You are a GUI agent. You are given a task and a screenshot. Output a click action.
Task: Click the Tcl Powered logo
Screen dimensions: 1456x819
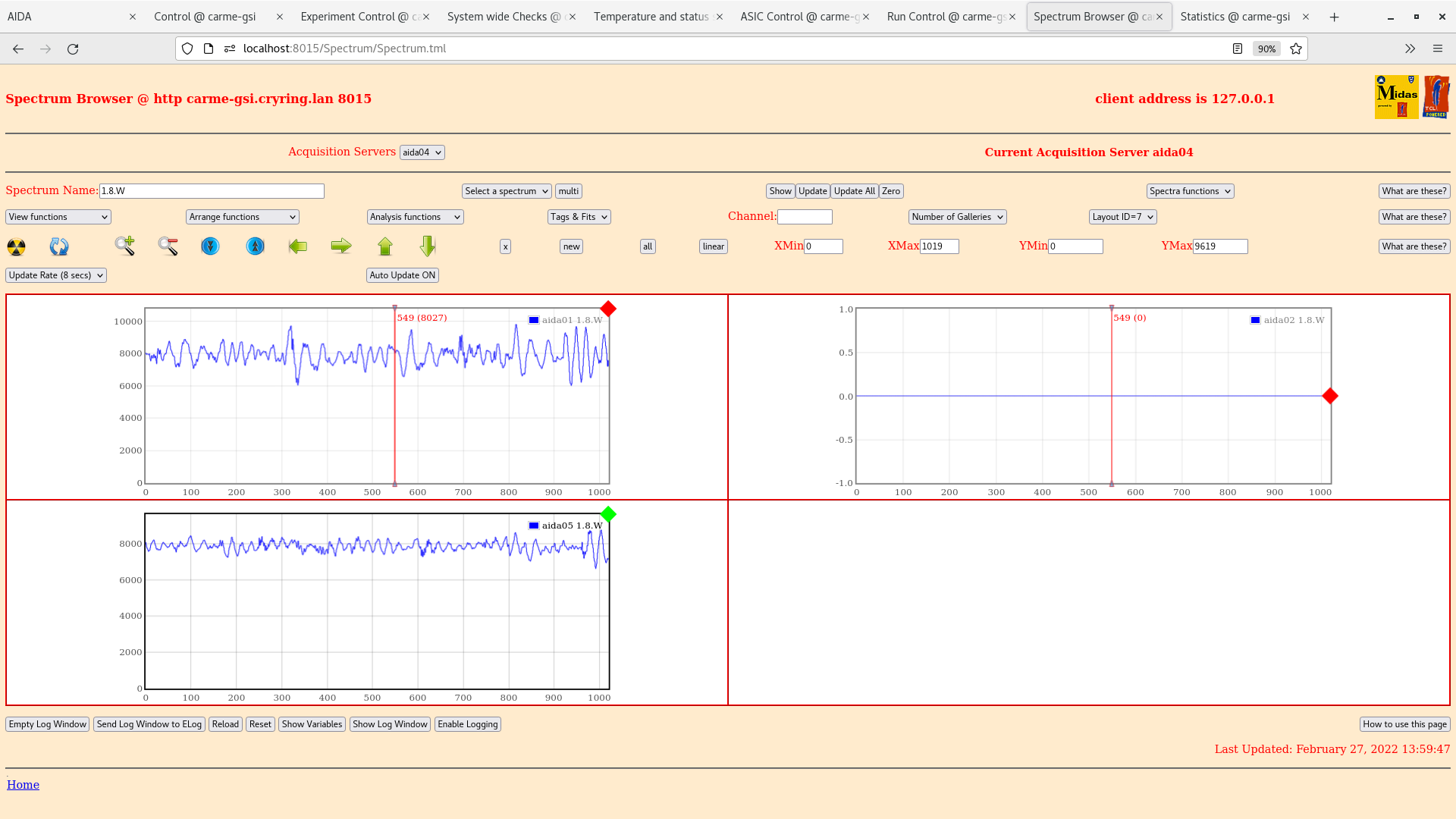pos(1436,97)
